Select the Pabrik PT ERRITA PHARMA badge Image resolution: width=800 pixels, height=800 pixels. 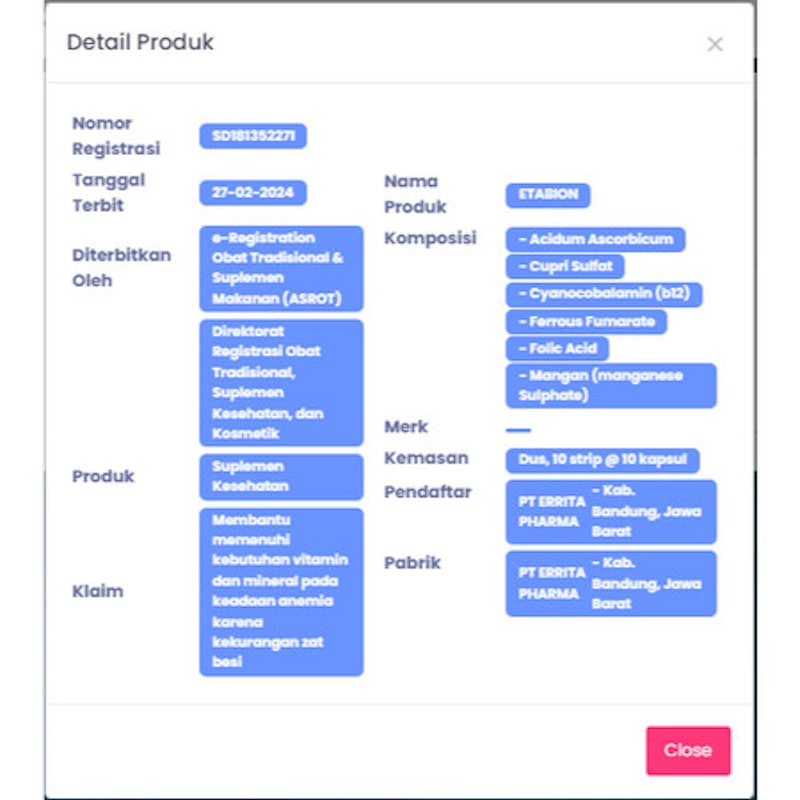pyautogui.click(x=611, y=584)
